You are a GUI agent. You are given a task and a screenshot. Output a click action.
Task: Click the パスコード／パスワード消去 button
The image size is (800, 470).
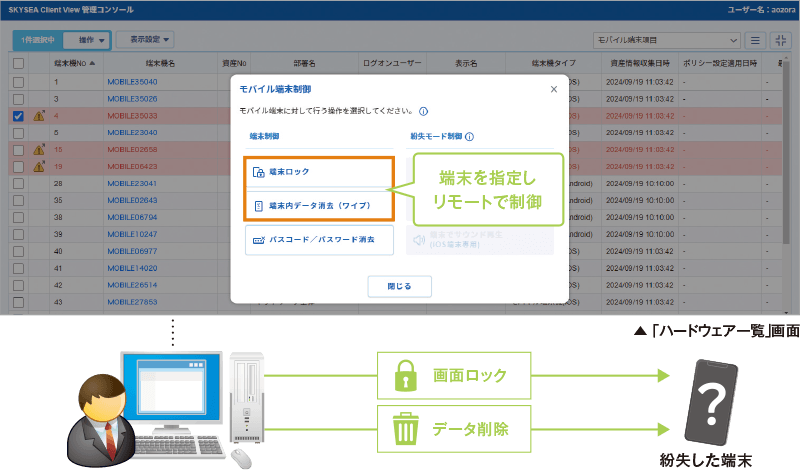[318, 240]
